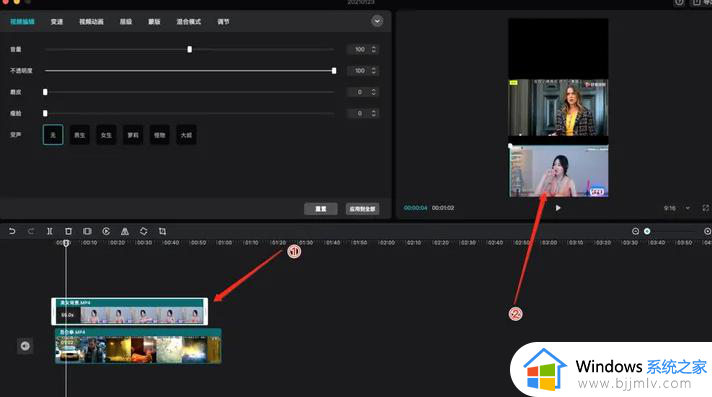Select the woman-in-pink video in preview
712x397 pixels.
tap(559, 171)
